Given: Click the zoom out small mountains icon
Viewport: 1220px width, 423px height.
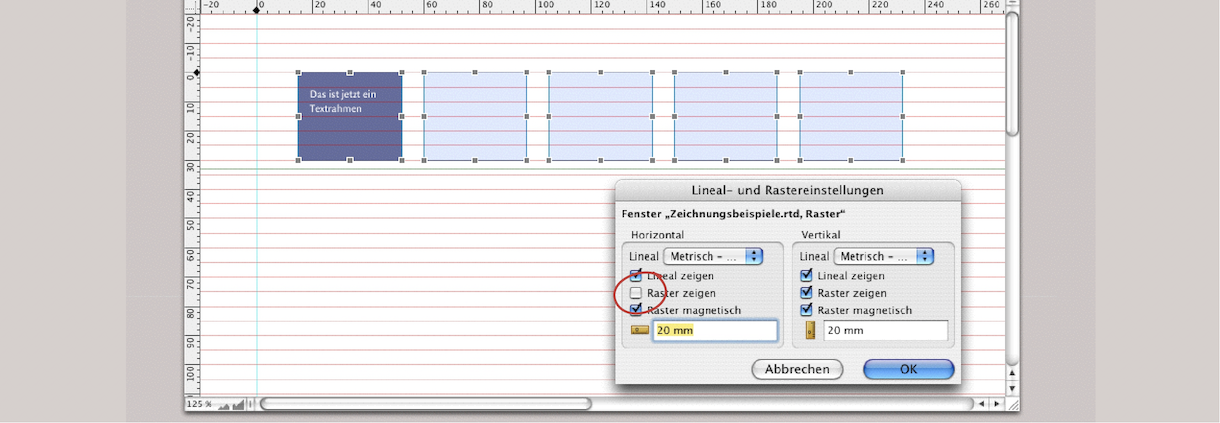Looking at the screenshot, I should click(224, 405).
